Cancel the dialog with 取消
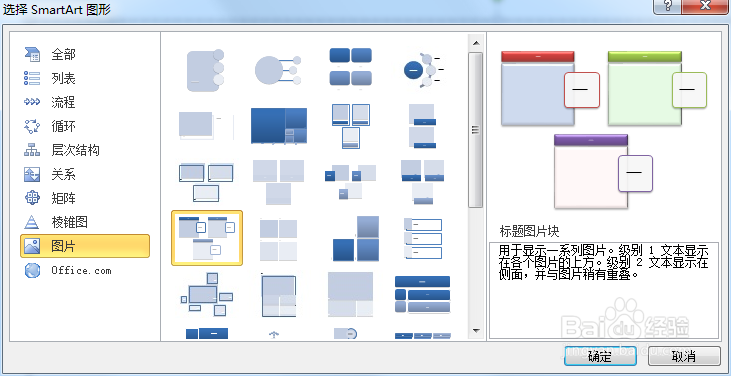The image size is (731, 376). pos(684,357)
